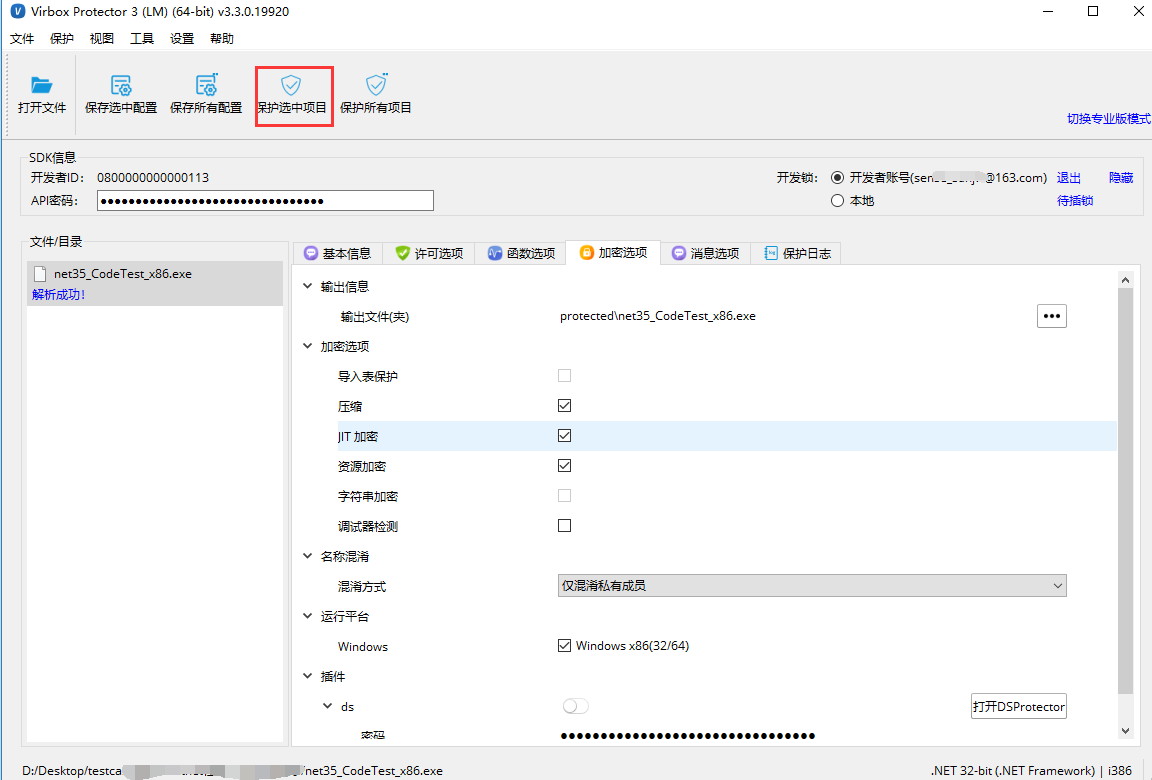Open the 保护日志 tab
The image size is (1152, 780).
pos(797,253)
